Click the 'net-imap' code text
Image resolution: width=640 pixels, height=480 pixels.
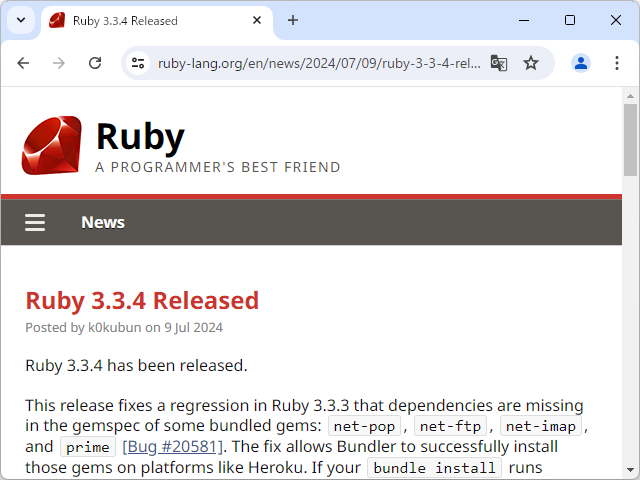point(541,427)
